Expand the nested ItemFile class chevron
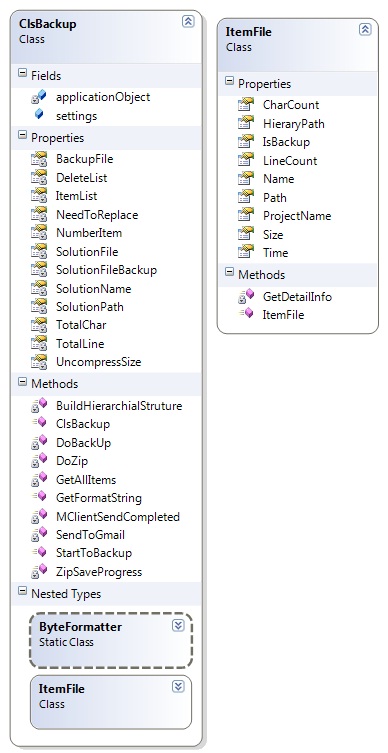This screenshot has height=753, width=388. point(178,687)
